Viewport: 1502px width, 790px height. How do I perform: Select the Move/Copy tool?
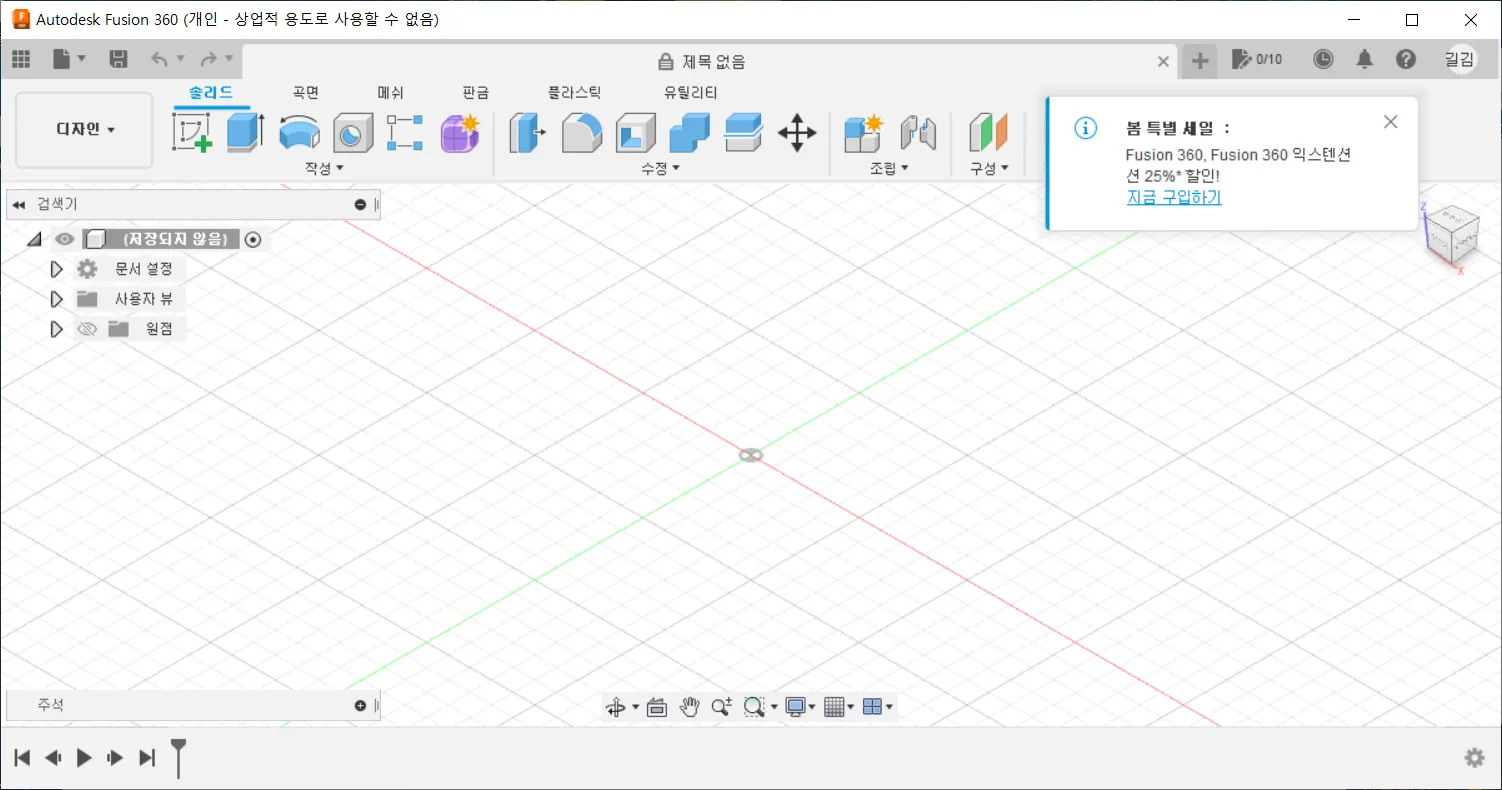[797, 132]
